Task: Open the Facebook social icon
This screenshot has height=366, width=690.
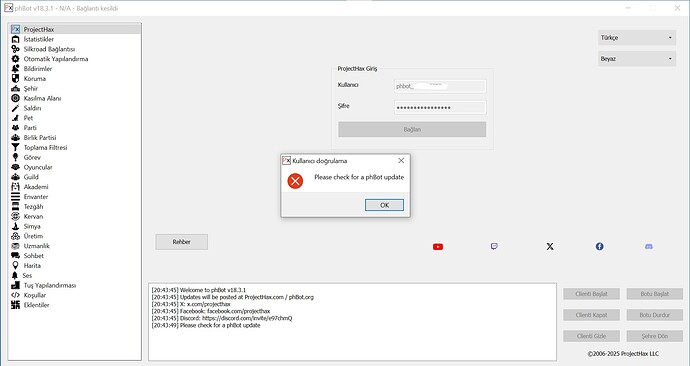Action: [x=599, y=246]
